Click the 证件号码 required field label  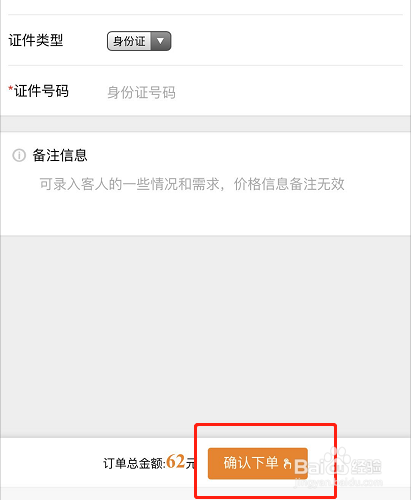(x=41, y=91)
